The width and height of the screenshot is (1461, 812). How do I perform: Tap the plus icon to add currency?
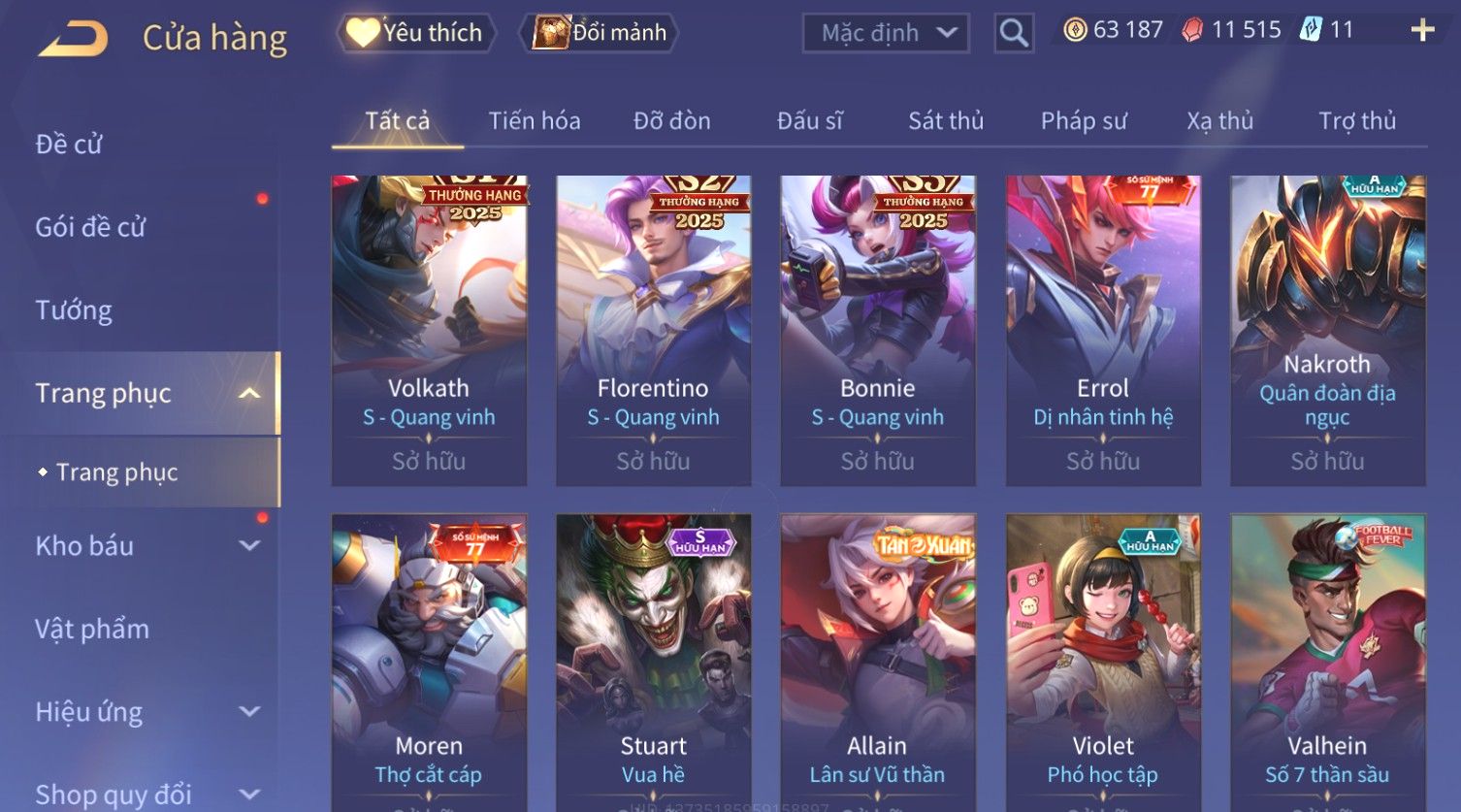coord(1422,30)
